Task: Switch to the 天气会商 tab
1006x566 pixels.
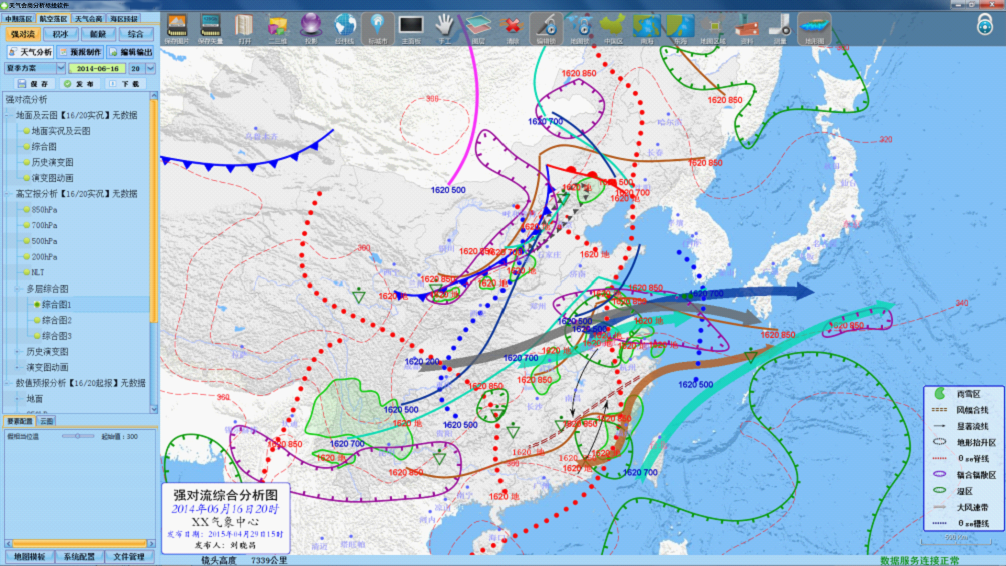Action: click(x=89, y=19)
